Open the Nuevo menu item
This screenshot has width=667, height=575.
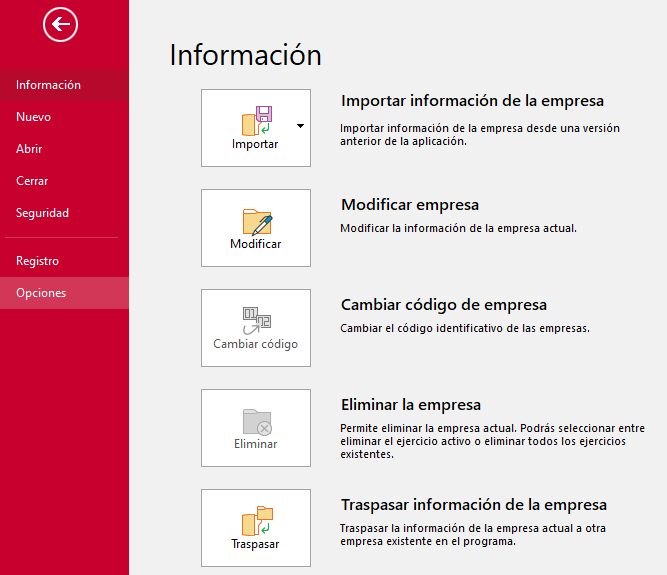[33, 117]
